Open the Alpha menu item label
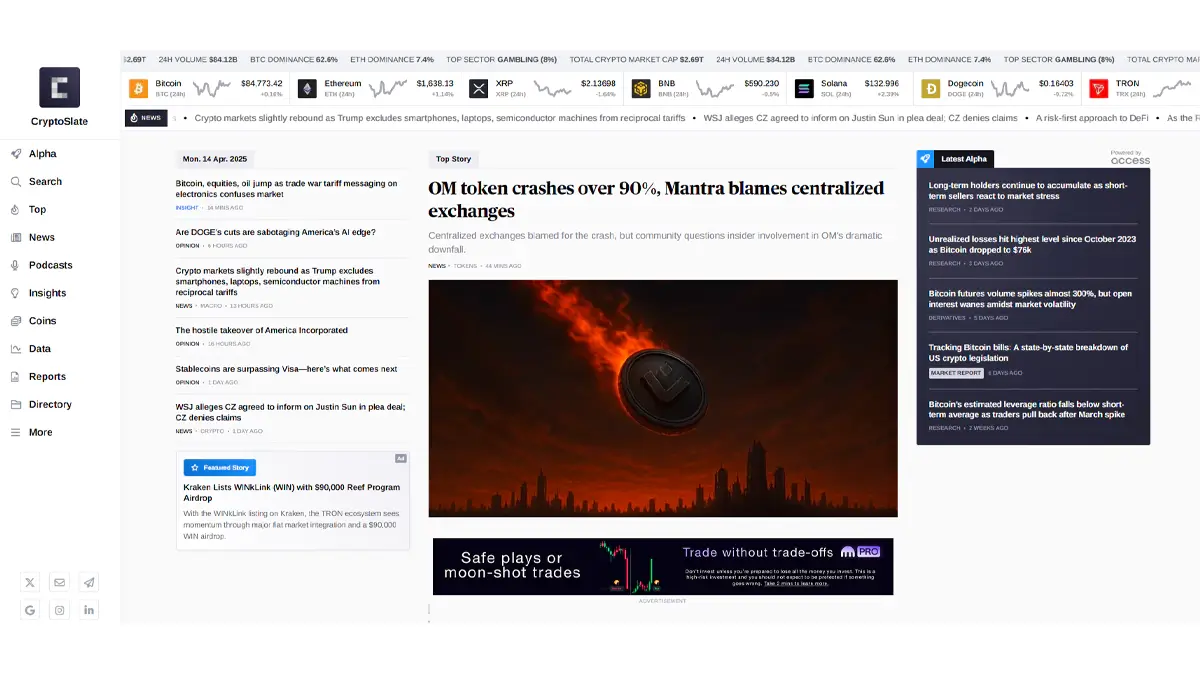Image resolution: width=1200 pixels, height=675 pixels. point(43,154)
